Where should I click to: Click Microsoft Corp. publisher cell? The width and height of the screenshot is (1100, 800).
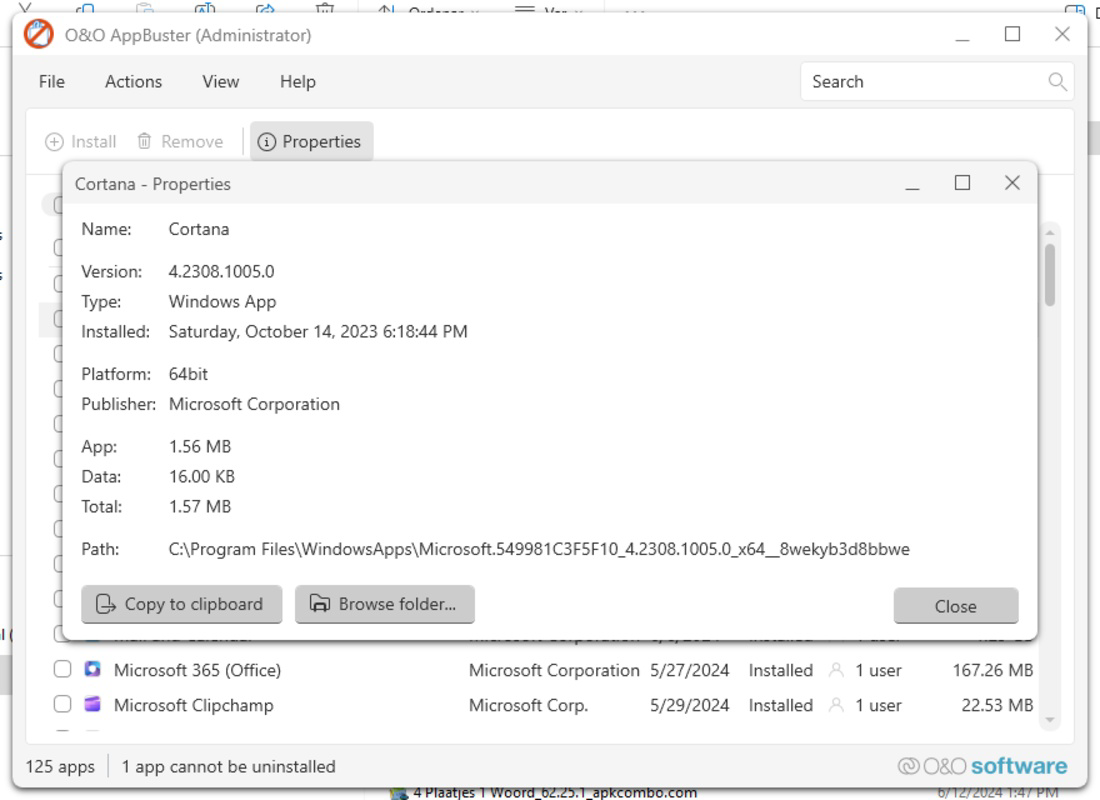coord(528,705)
